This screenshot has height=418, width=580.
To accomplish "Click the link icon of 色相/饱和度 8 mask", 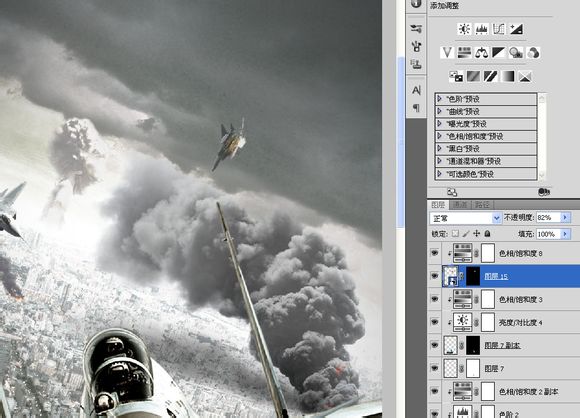I will [476, 253].
